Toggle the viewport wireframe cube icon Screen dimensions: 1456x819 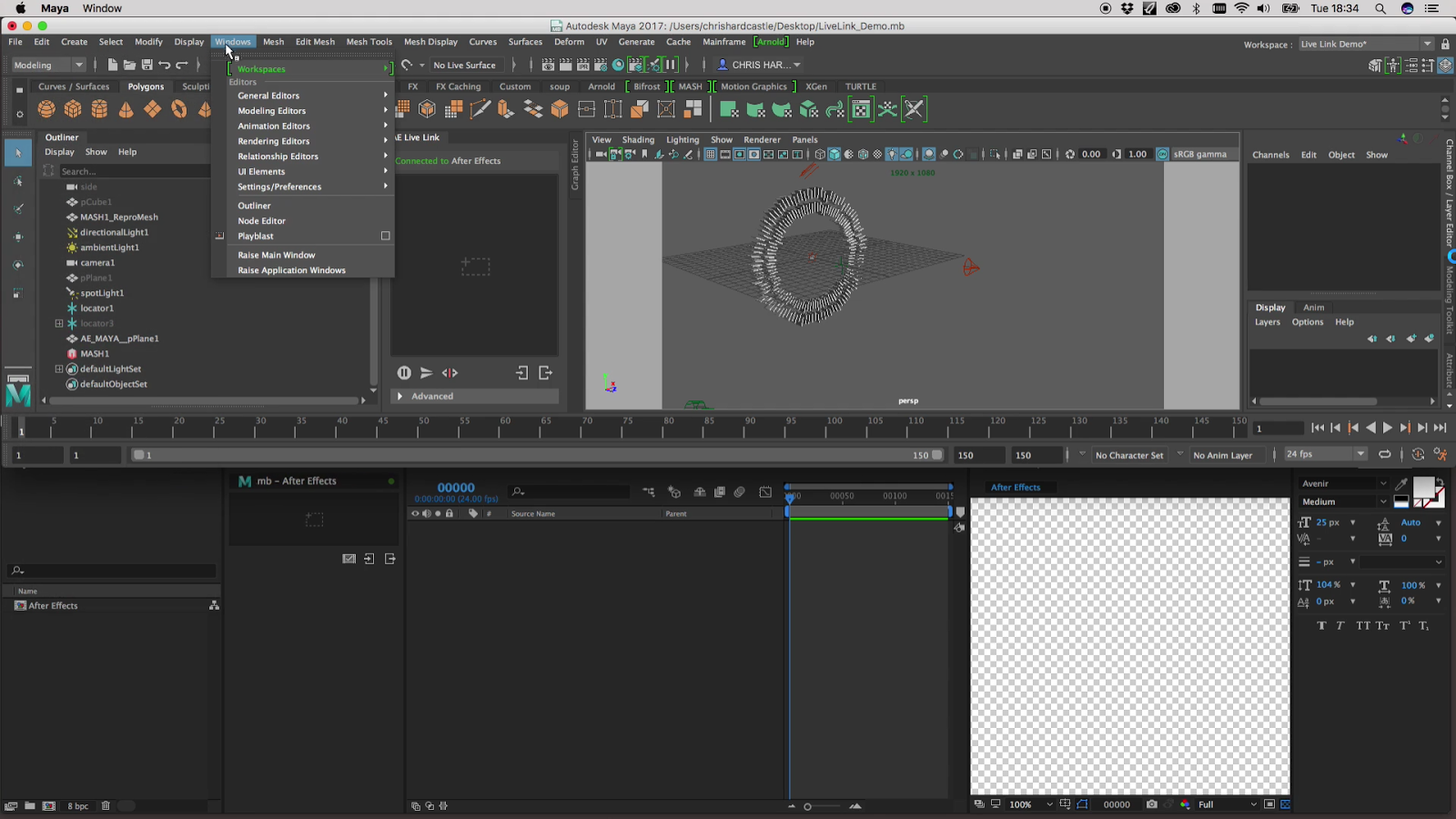click(x=820, y=154)
